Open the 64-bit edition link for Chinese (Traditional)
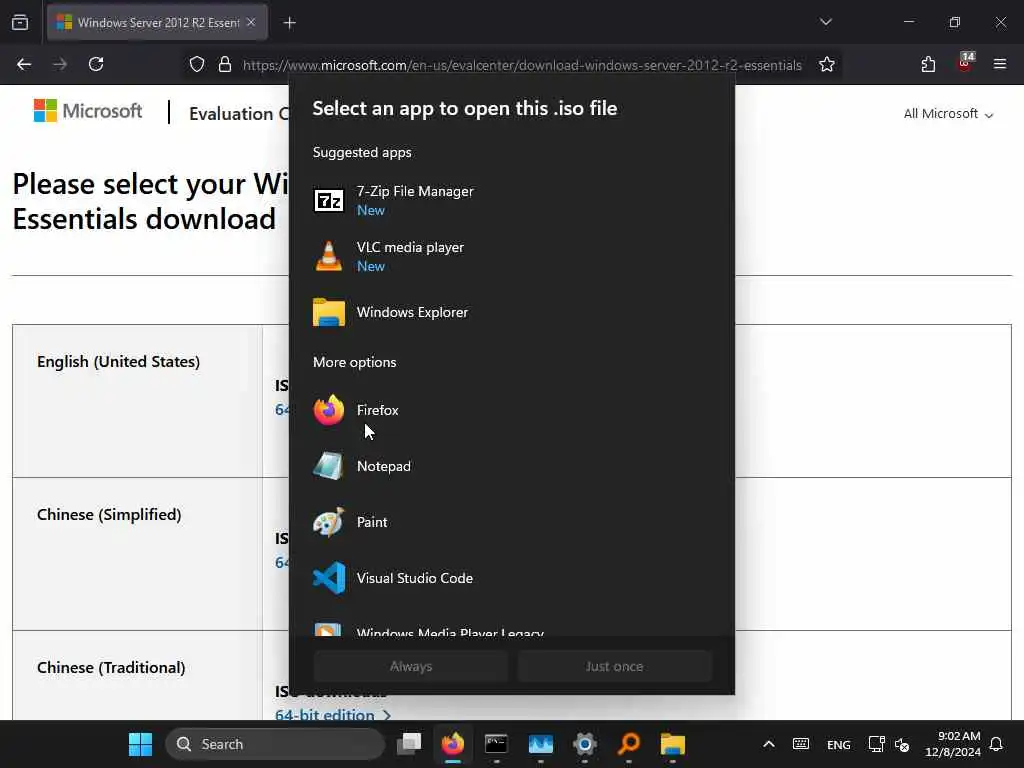Screen dimensions: 1024x768 tap(332, 714)
